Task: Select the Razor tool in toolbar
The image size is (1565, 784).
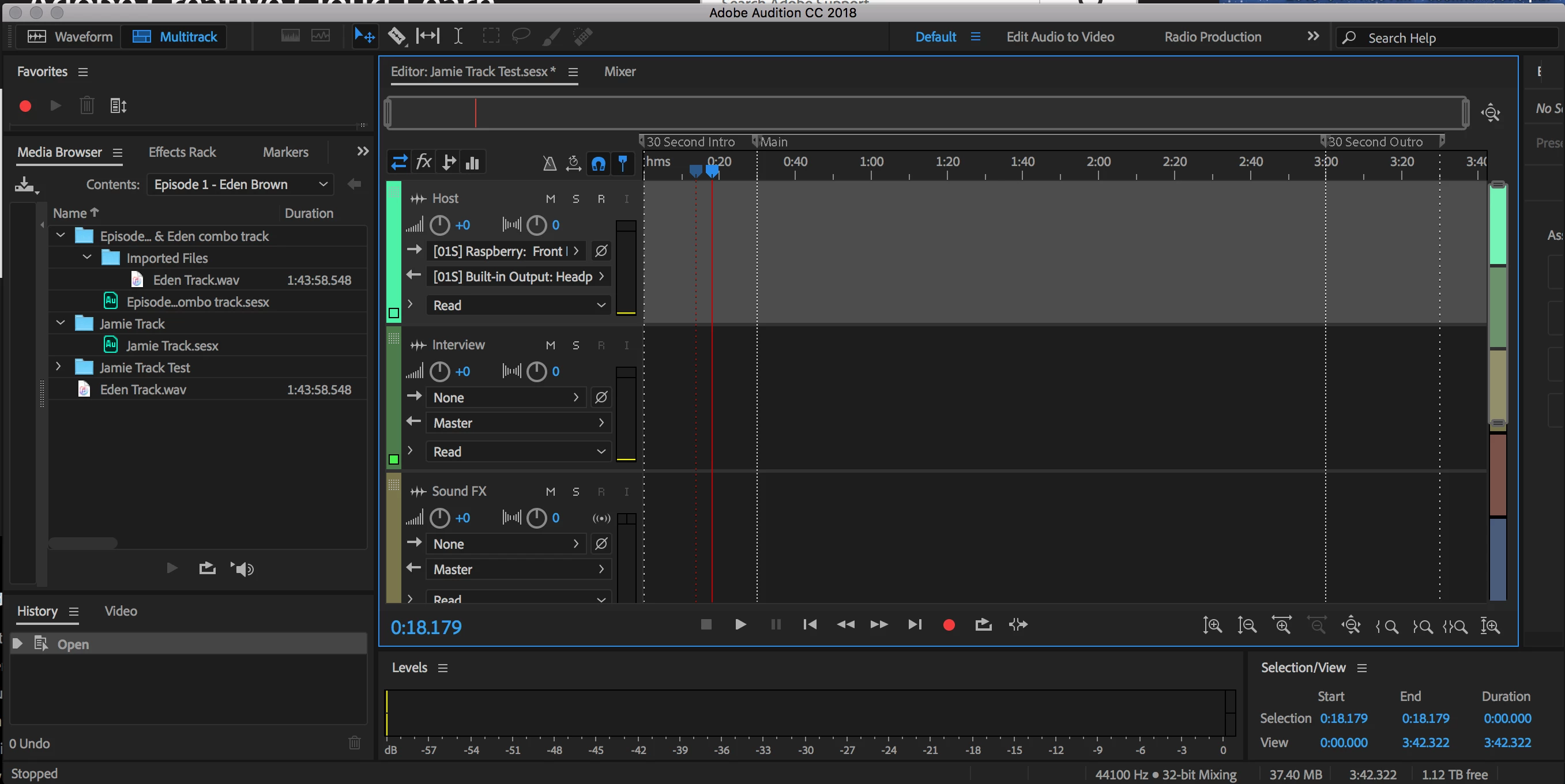Action: click(397, 36)
